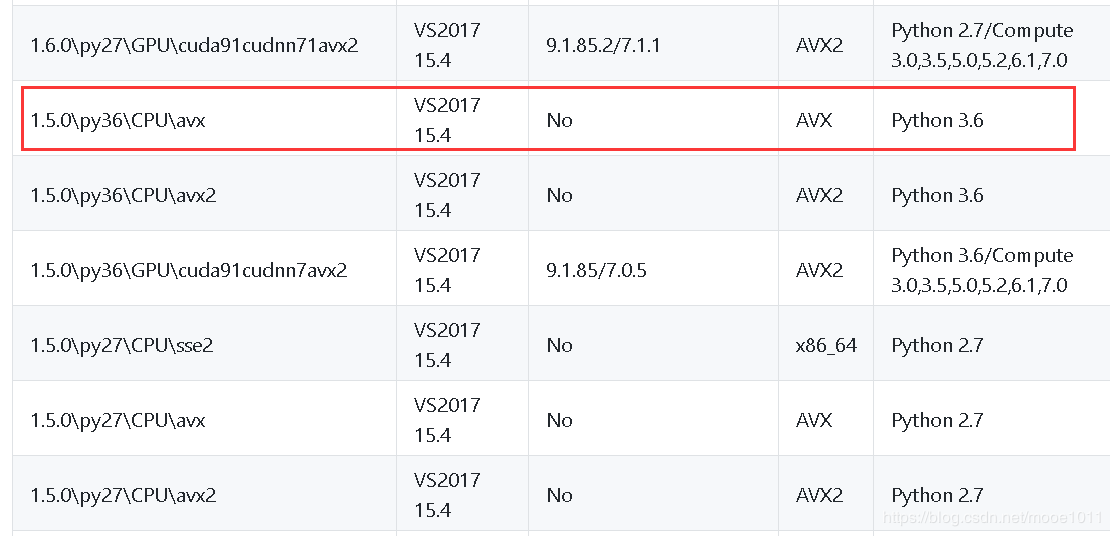Click the 1.5.0\py27\CPU\avx path entry
This screenshot has width=1110, height=536.
118,420
